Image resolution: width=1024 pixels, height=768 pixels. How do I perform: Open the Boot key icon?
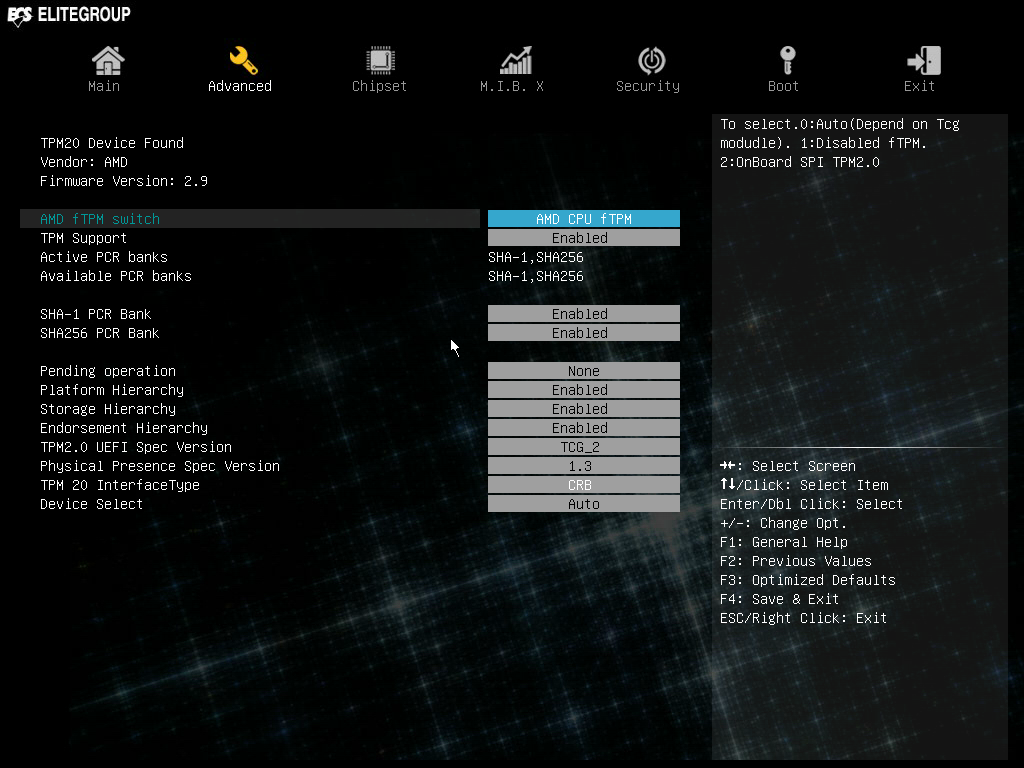point(788,61)
